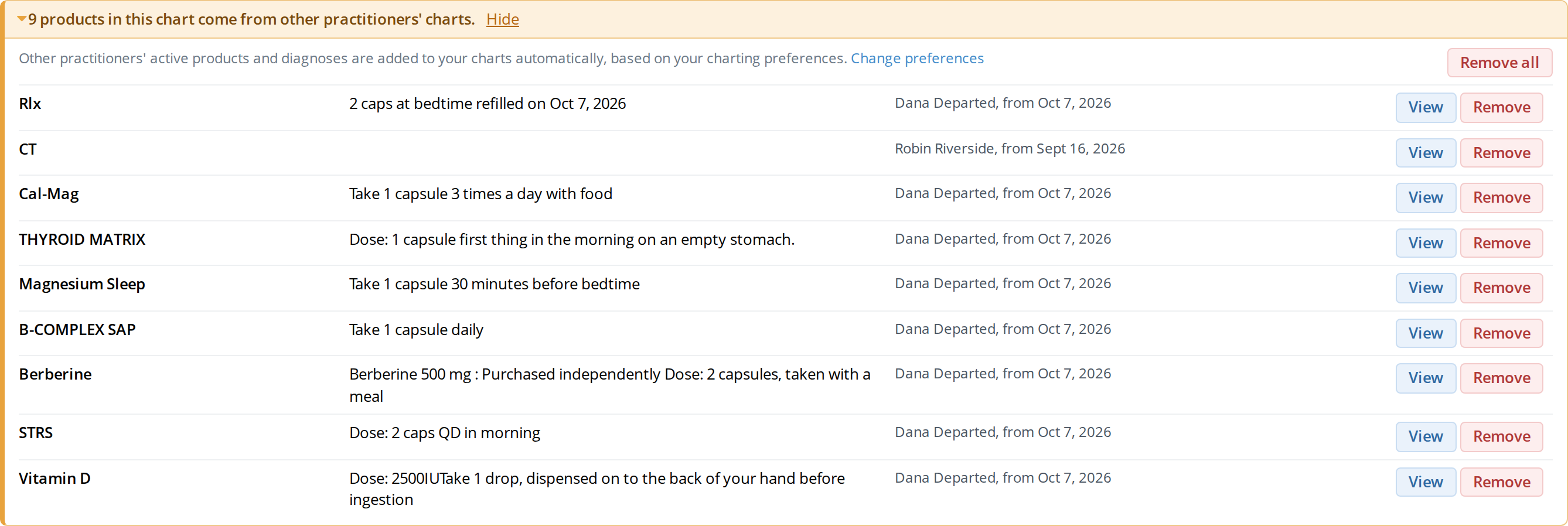Screen dimensions: 1568x526
Task: Select the Vitamin D product name
Action: [54, 479]
